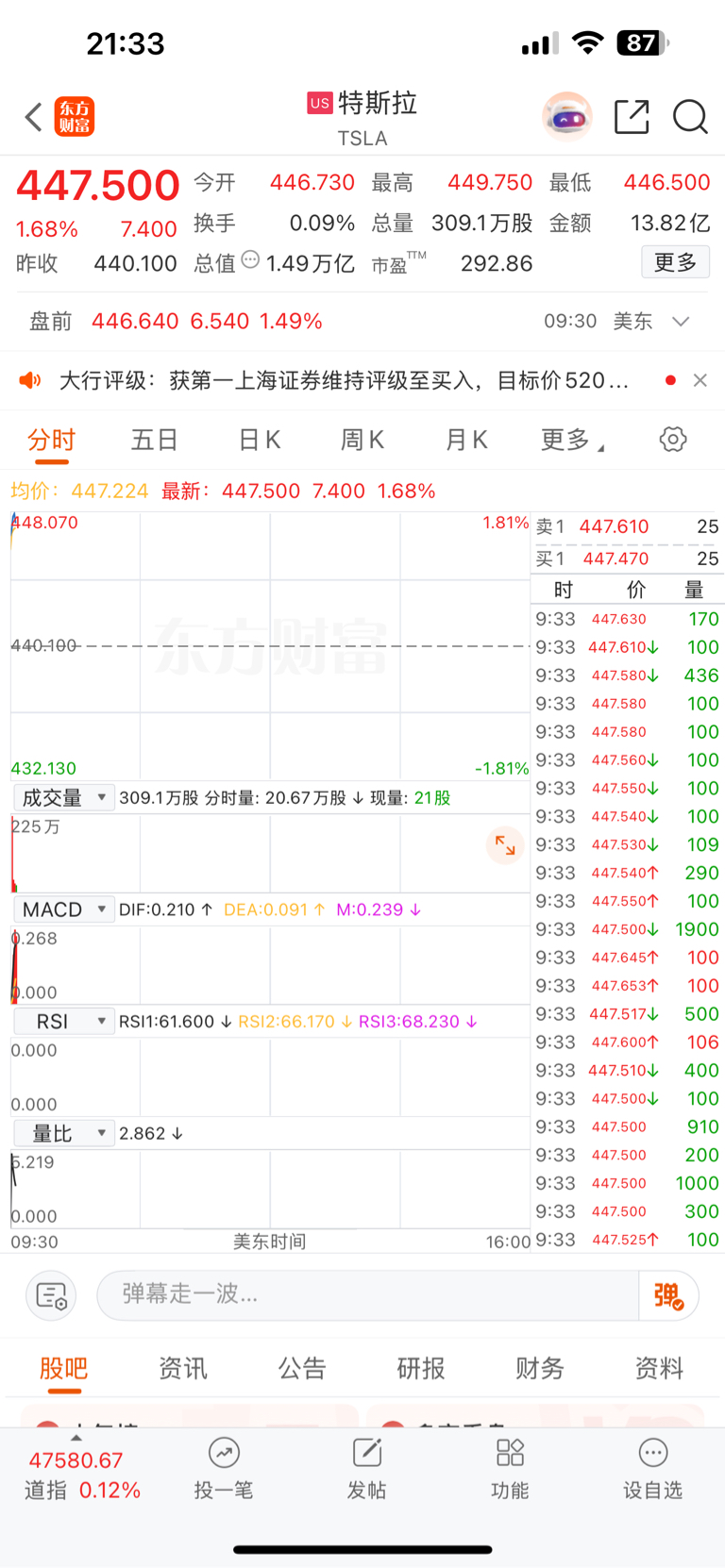Viewport: 725px width, 1568px height.
Task: Tap the iOS home indicator bar
Action: 362,1549
